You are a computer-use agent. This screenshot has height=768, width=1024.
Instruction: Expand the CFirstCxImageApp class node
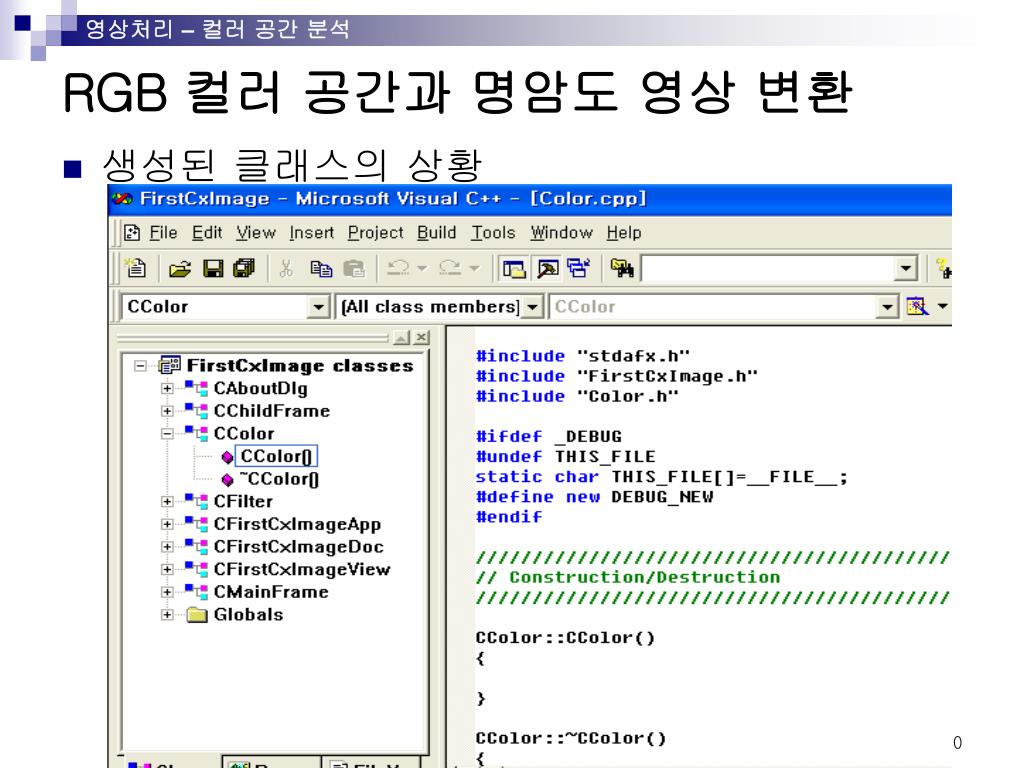click(167, 524)
